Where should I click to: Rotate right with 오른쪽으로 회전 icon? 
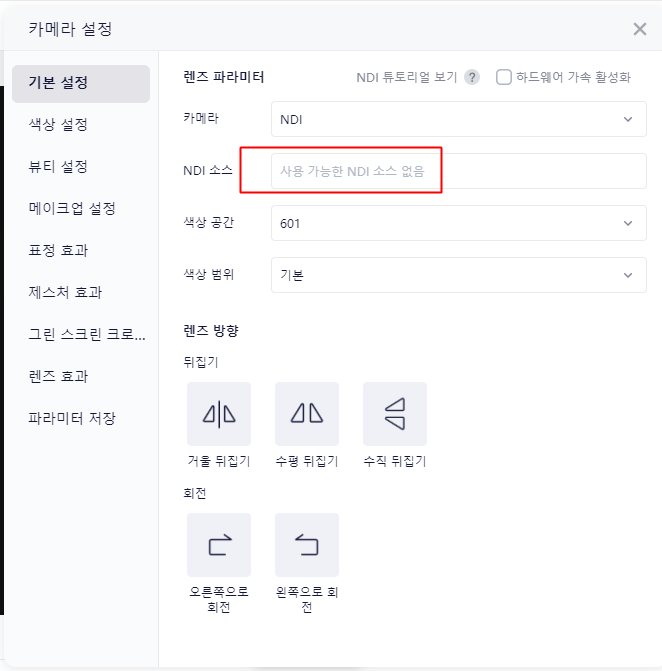(219, 545)
